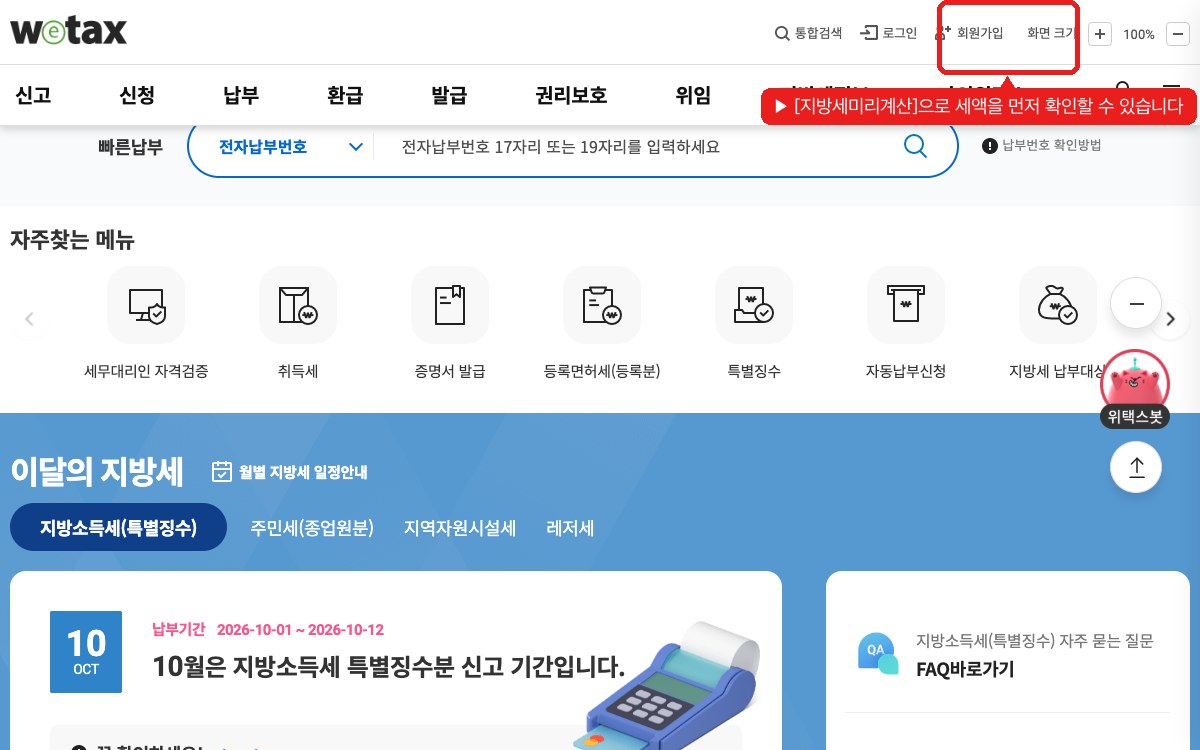
Task: Open the 권리보호 menu
Action: coord(571,96)
